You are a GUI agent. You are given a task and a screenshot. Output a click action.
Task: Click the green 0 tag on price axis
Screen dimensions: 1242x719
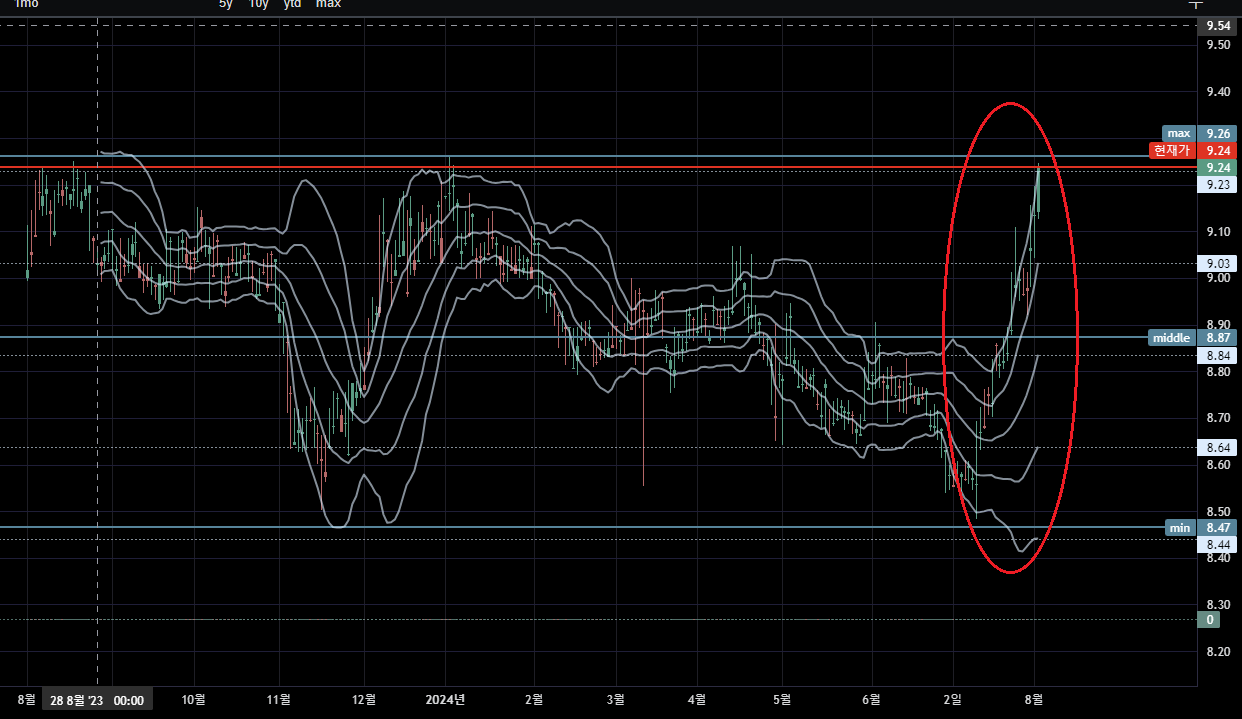point(1210,620)
